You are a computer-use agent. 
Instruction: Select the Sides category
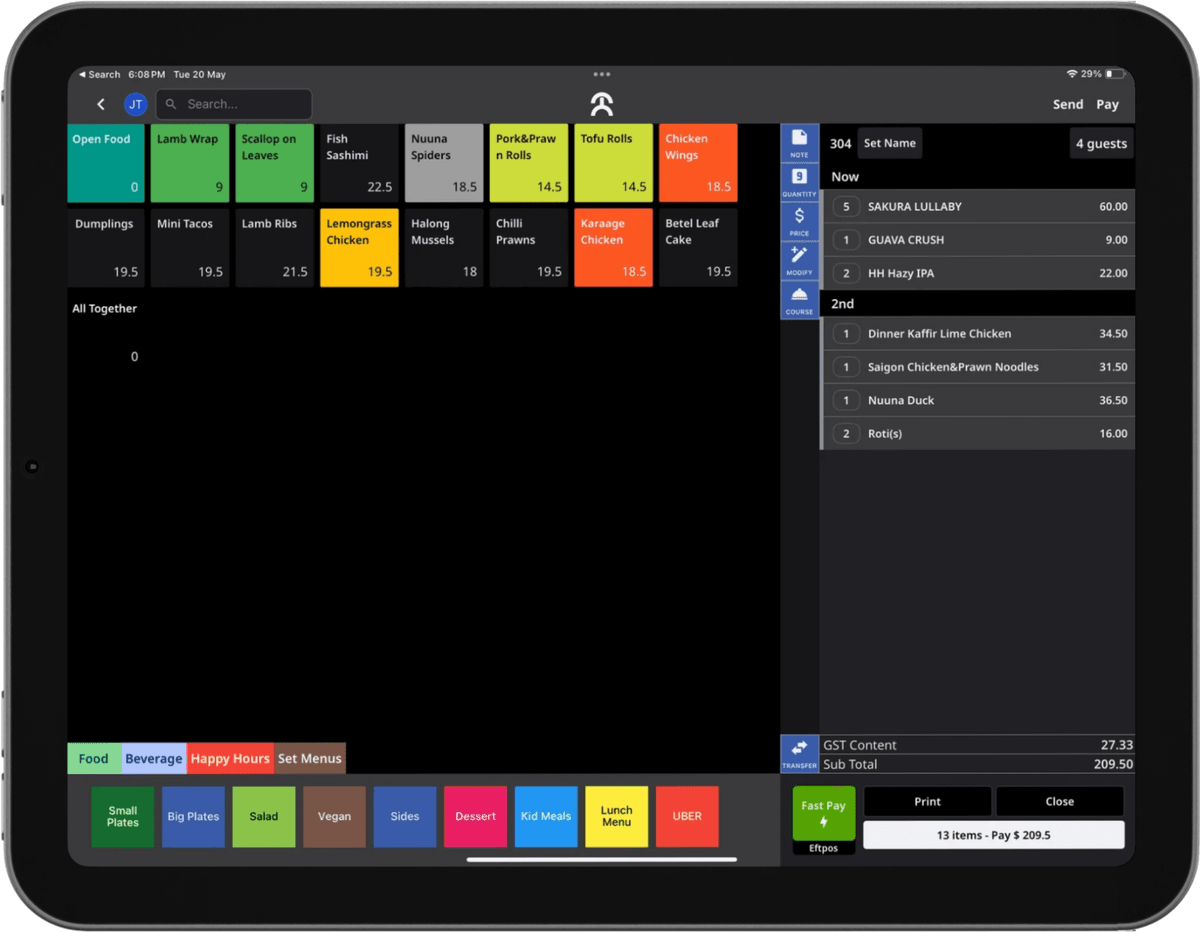click(405, 816)
